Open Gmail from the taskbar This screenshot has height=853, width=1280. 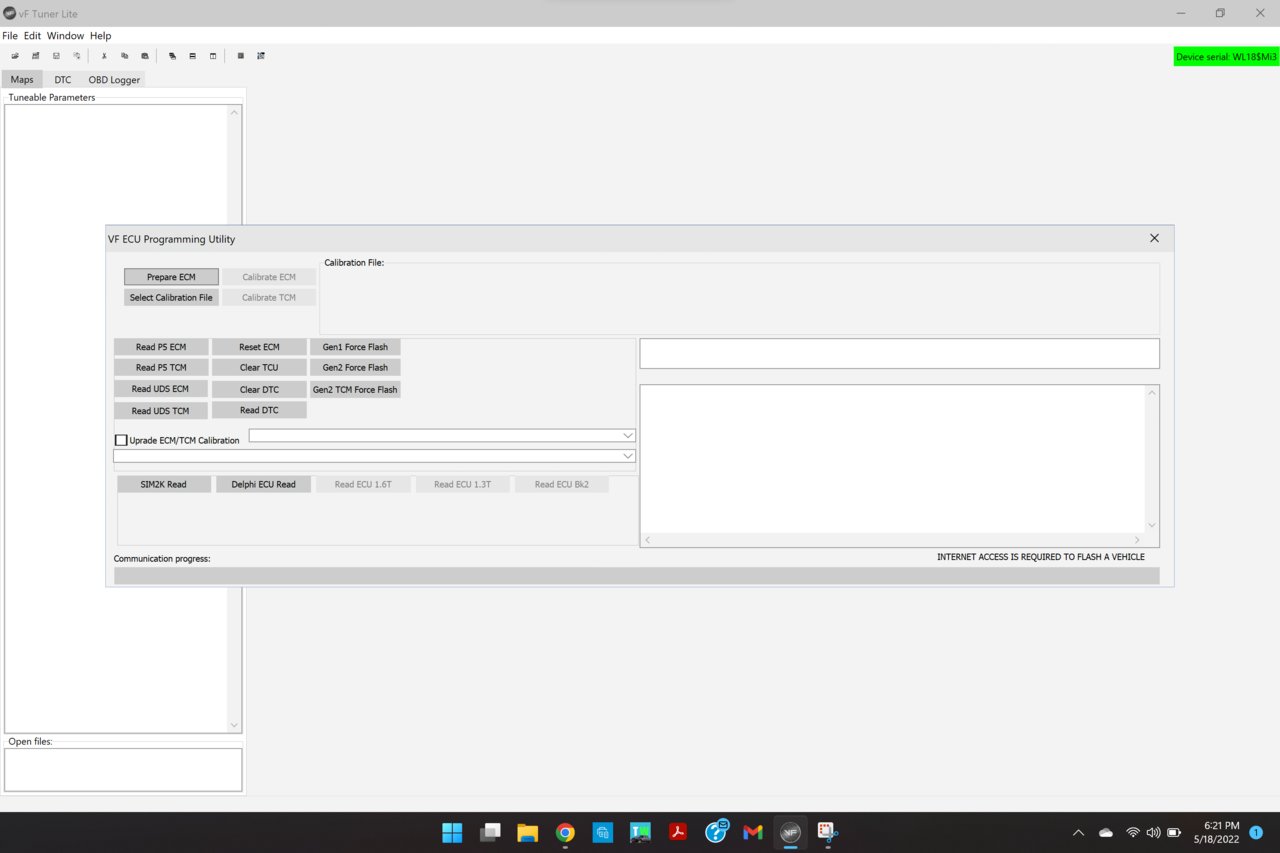pyautogui.click(x=753, y=832)
